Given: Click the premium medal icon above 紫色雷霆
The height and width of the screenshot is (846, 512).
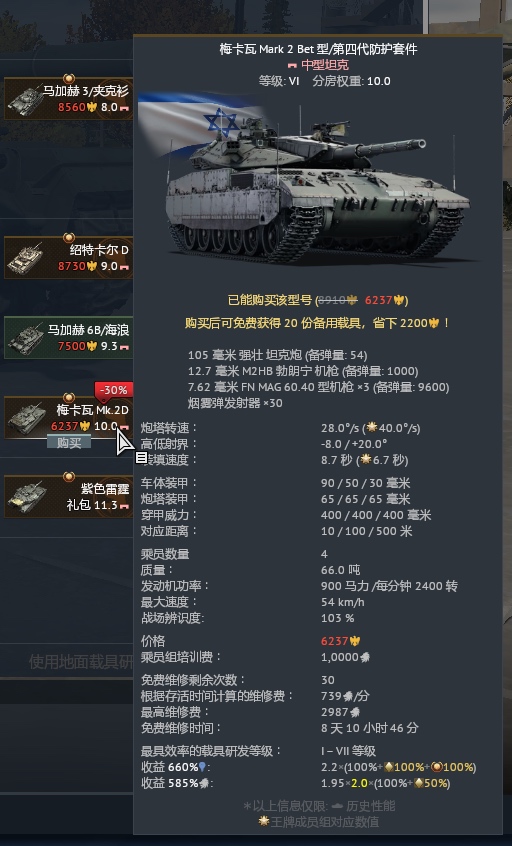Looking at the screenshot, I should point(69,476).
